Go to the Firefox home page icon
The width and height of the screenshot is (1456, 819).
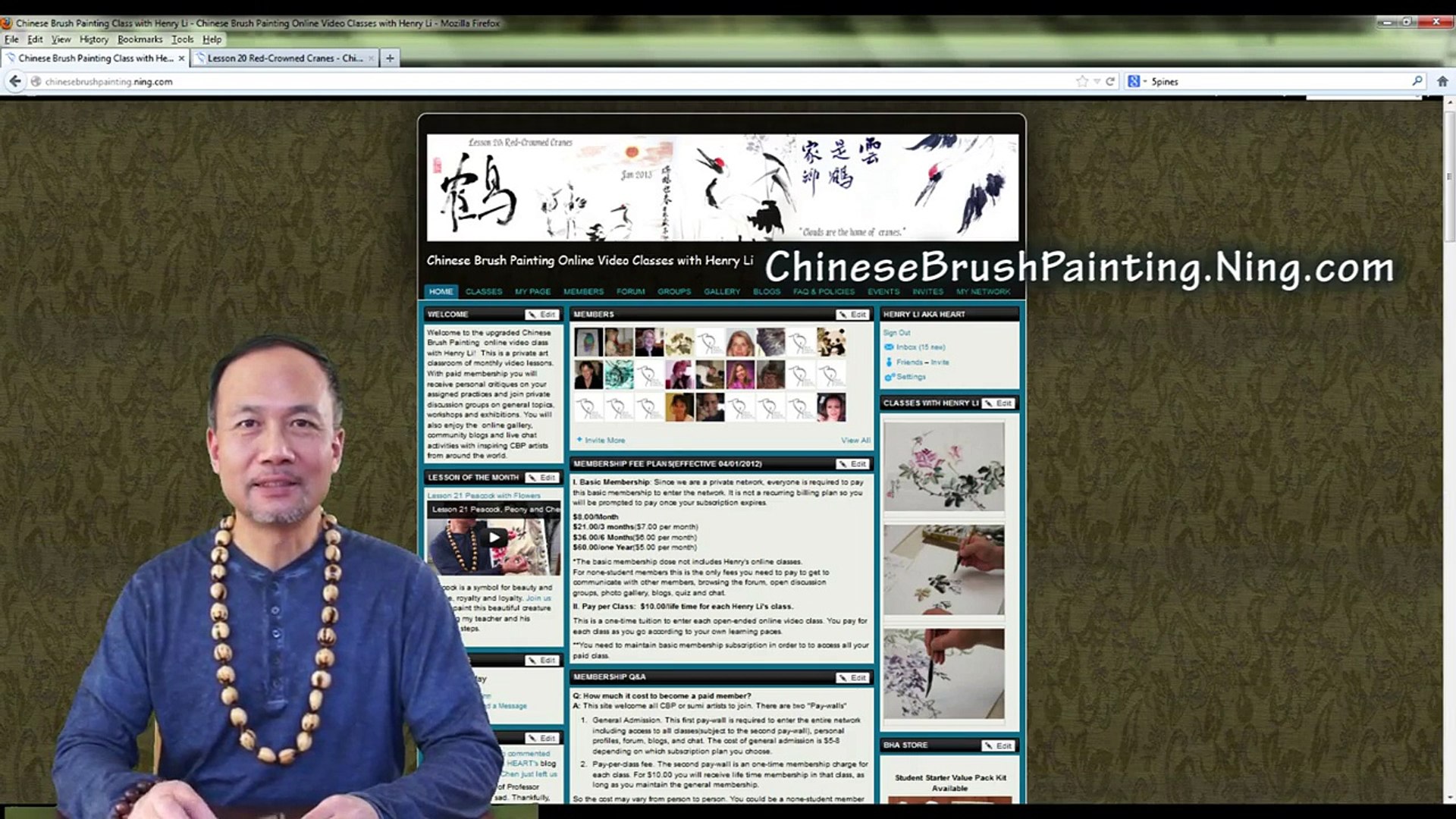click(1442, 81)
